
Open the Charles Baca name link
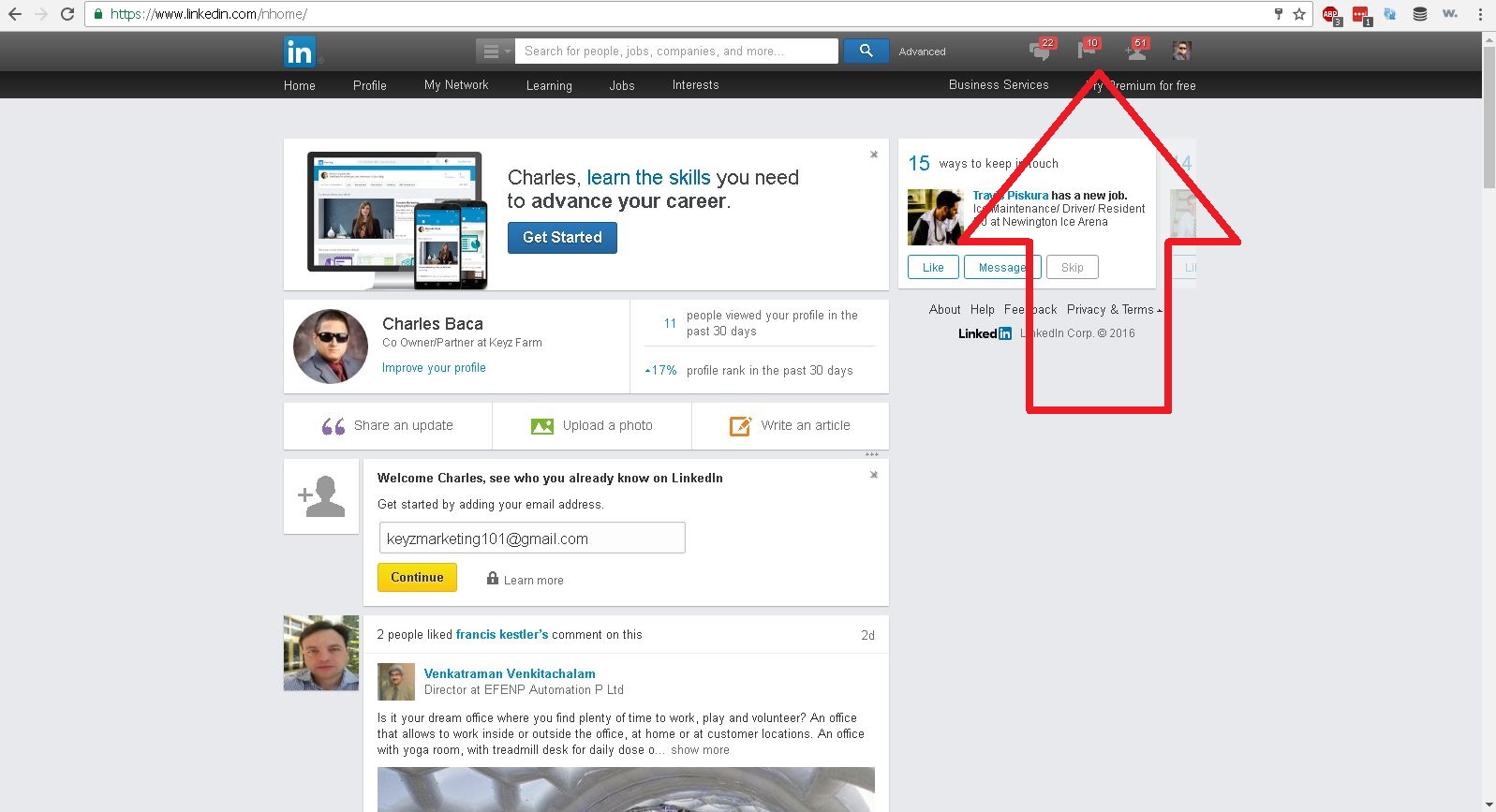(433, 324)
